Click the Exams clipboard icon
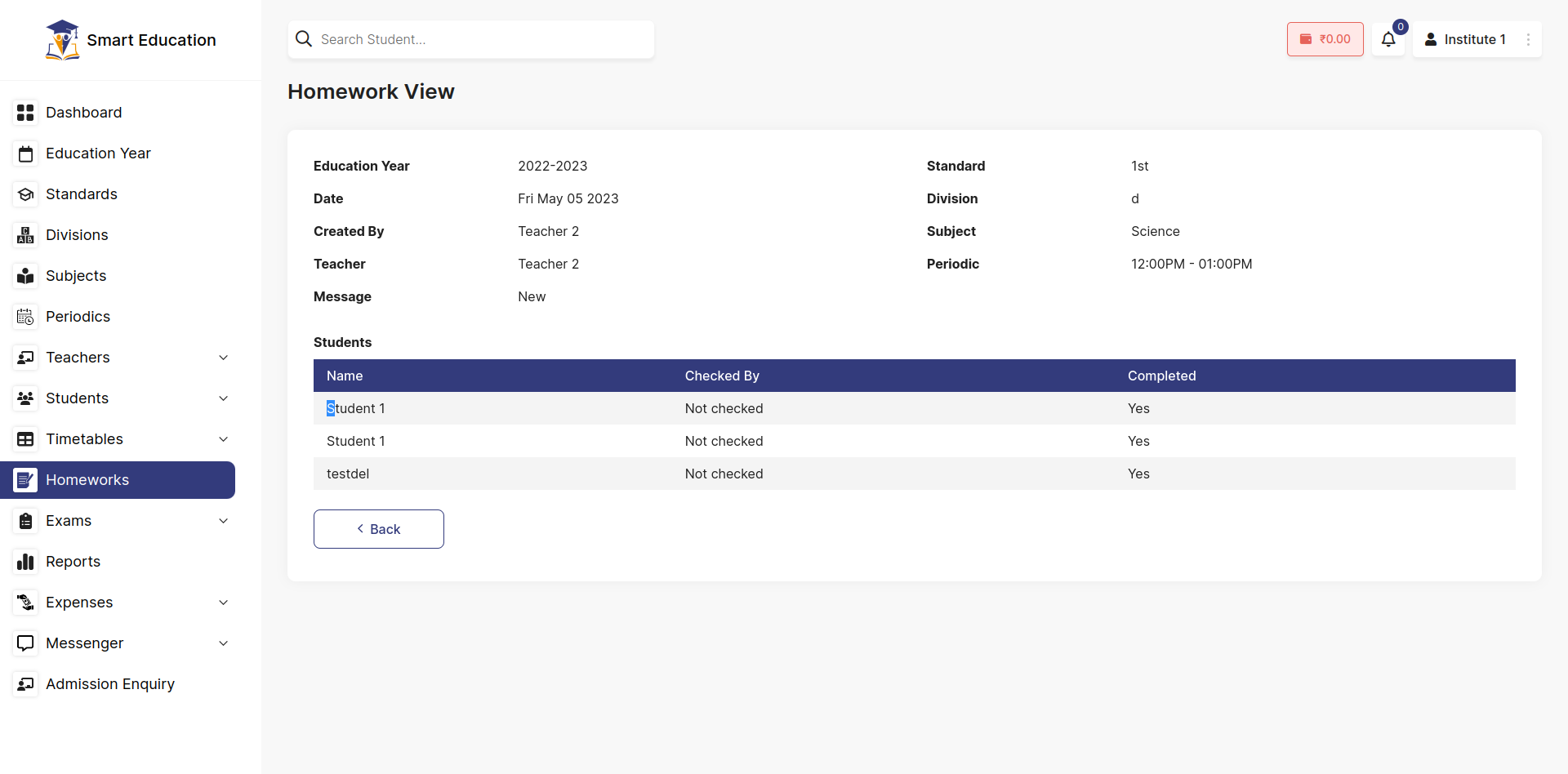The width and height of the screenshot is (1568, 774). point(26,521)
